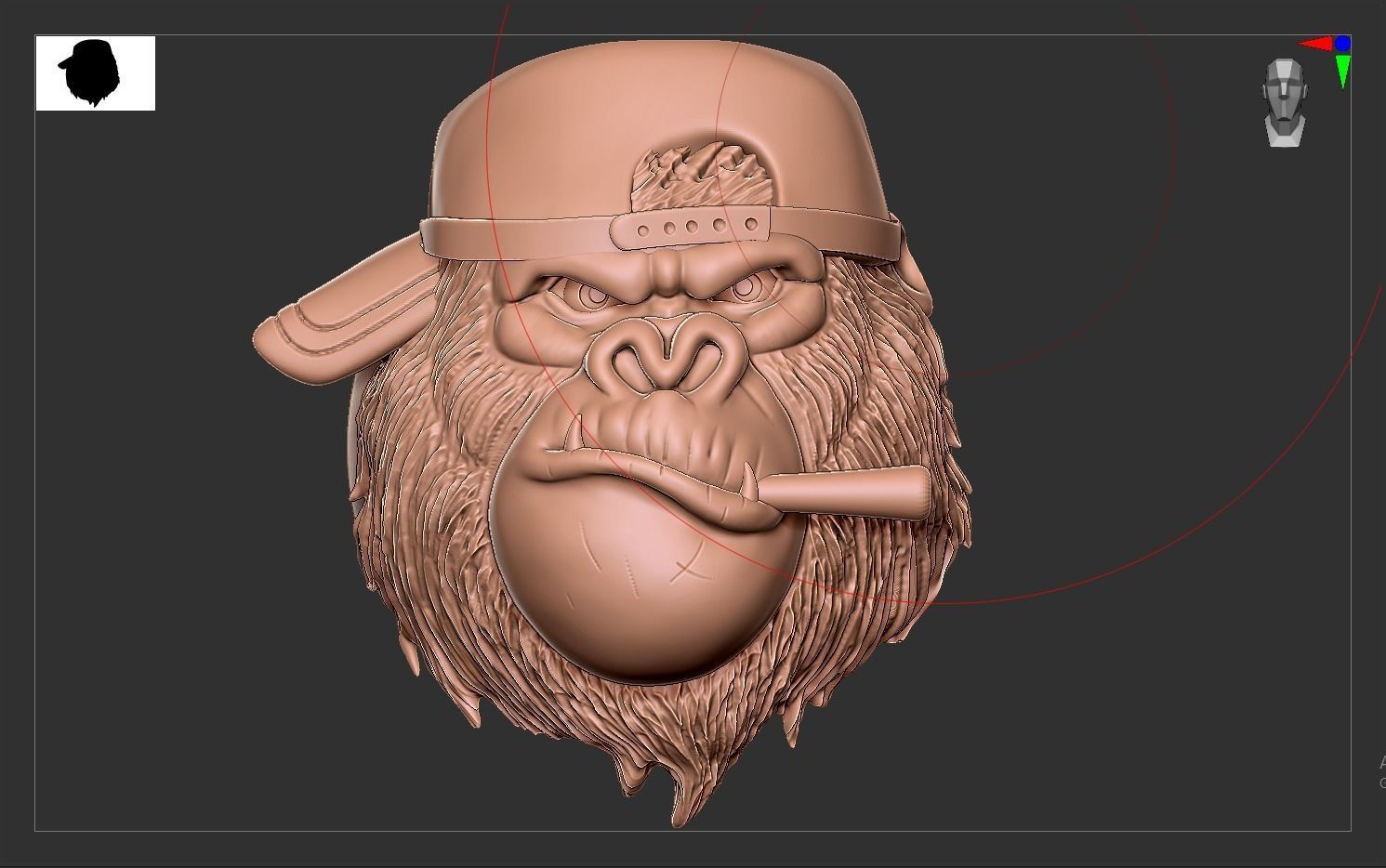Click the gray CamView head orientation widget

coord(1285,102)
